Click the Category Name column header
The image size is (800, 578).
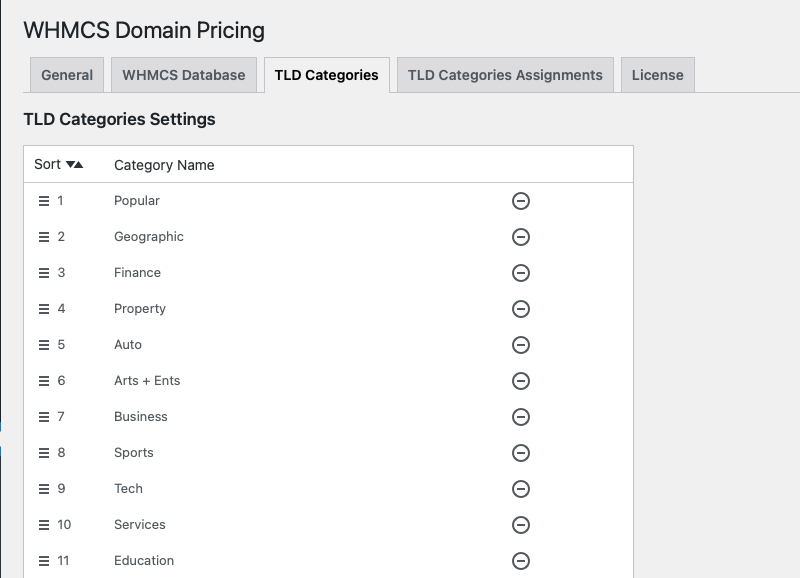[x=164, y=165]
